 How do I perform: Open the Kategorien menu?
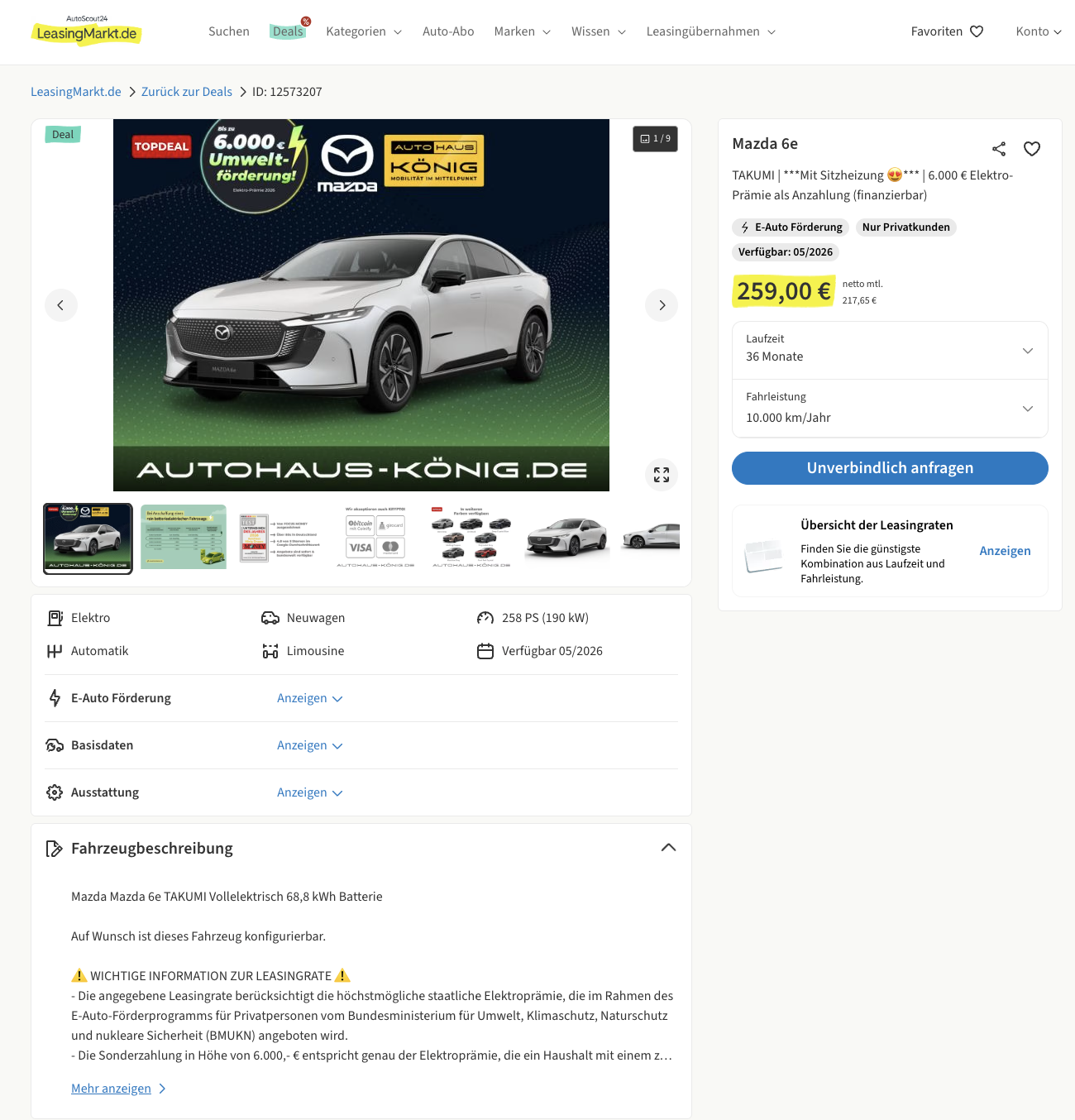pyautogui.click(x=364, y=31)
